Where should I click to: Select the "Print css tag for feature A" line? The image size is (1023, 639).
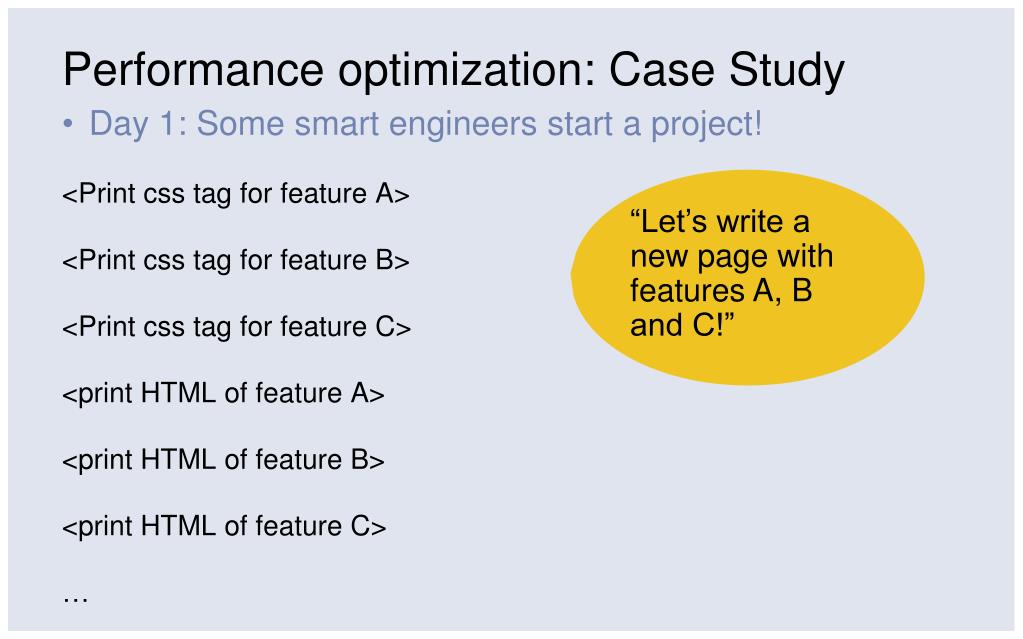click(236, 194)
